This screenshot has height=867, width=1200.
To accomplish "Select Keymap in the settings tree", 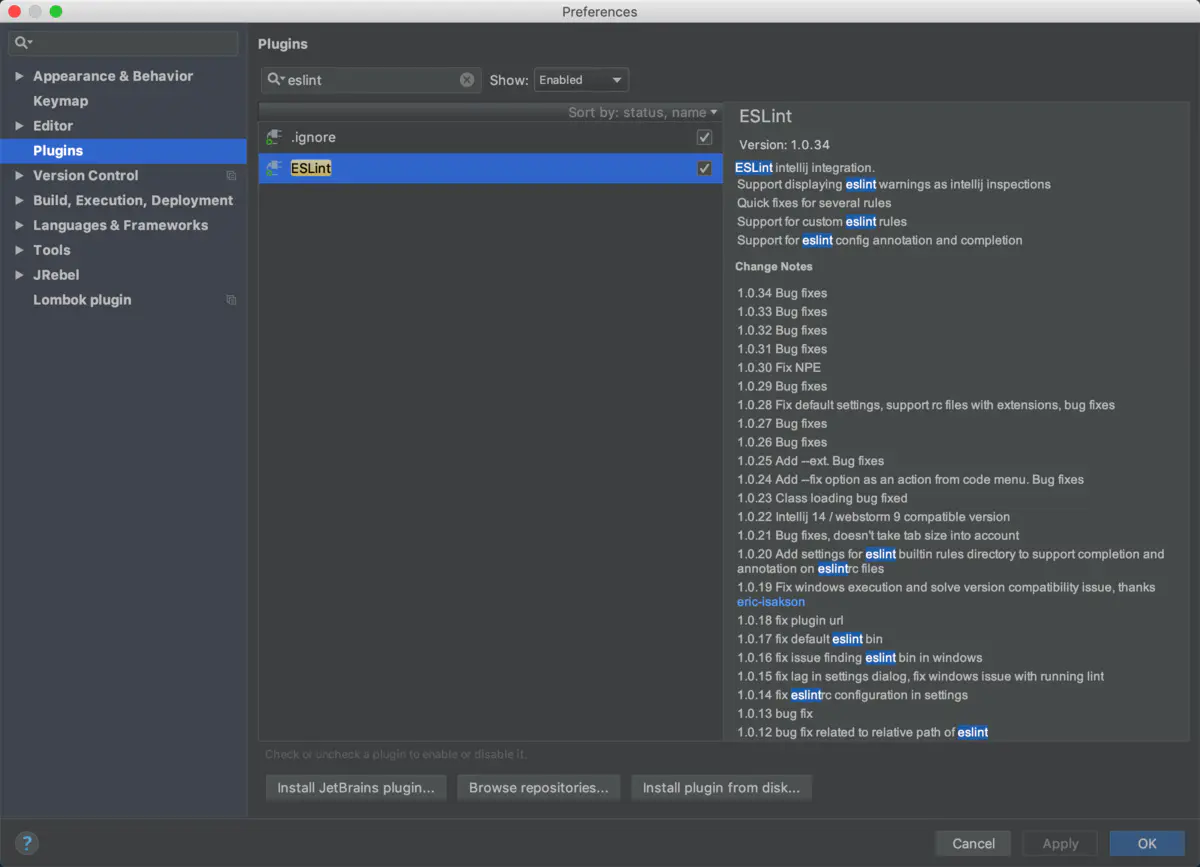I will coord(60,101).
